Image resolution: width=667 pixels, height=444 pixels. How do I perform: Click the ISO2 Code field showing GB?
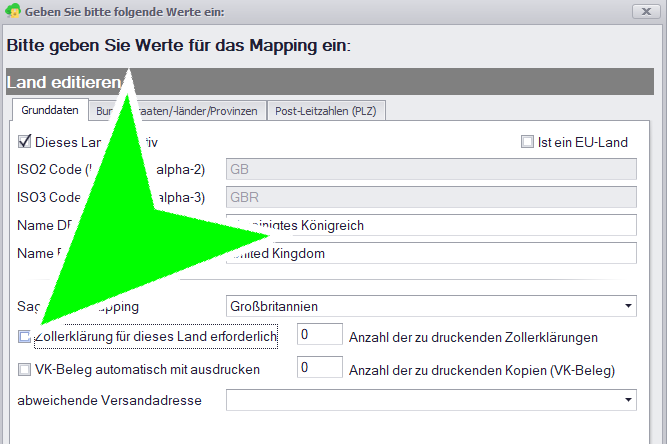(431, 169)
